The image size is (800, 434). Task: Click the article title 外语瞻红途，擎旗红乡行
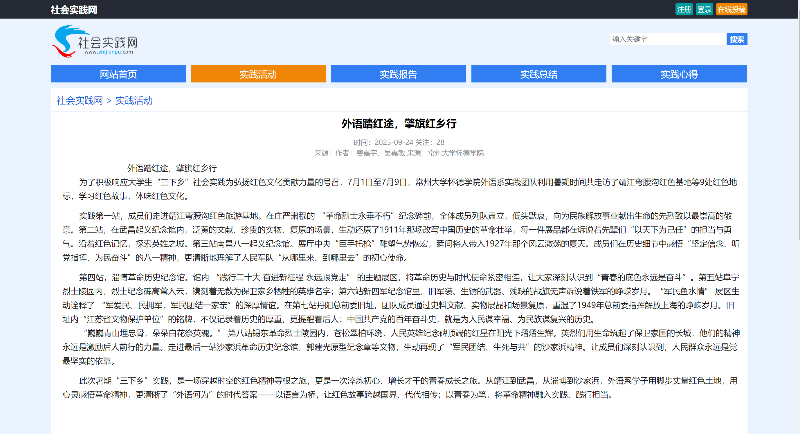coord(399,122)
